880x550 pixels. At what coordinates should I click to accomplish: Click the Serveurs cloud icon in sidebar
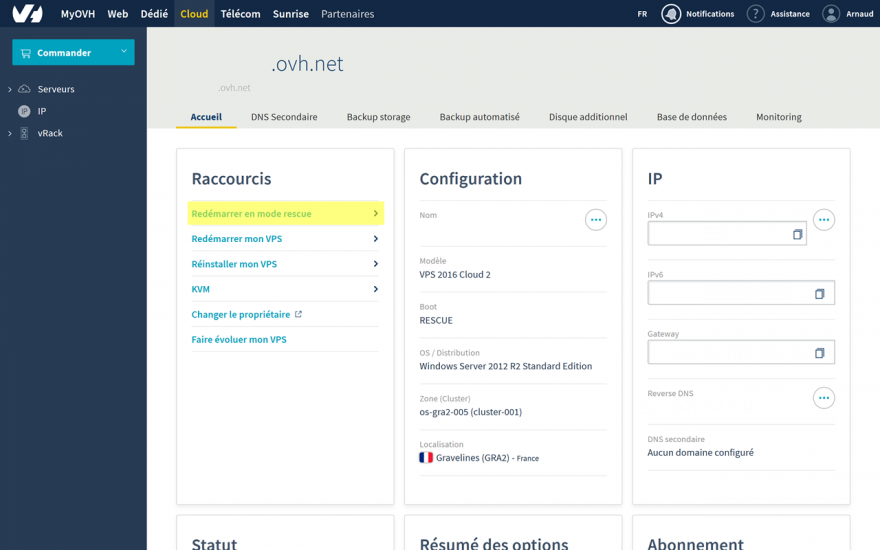(x=24, y=89)
